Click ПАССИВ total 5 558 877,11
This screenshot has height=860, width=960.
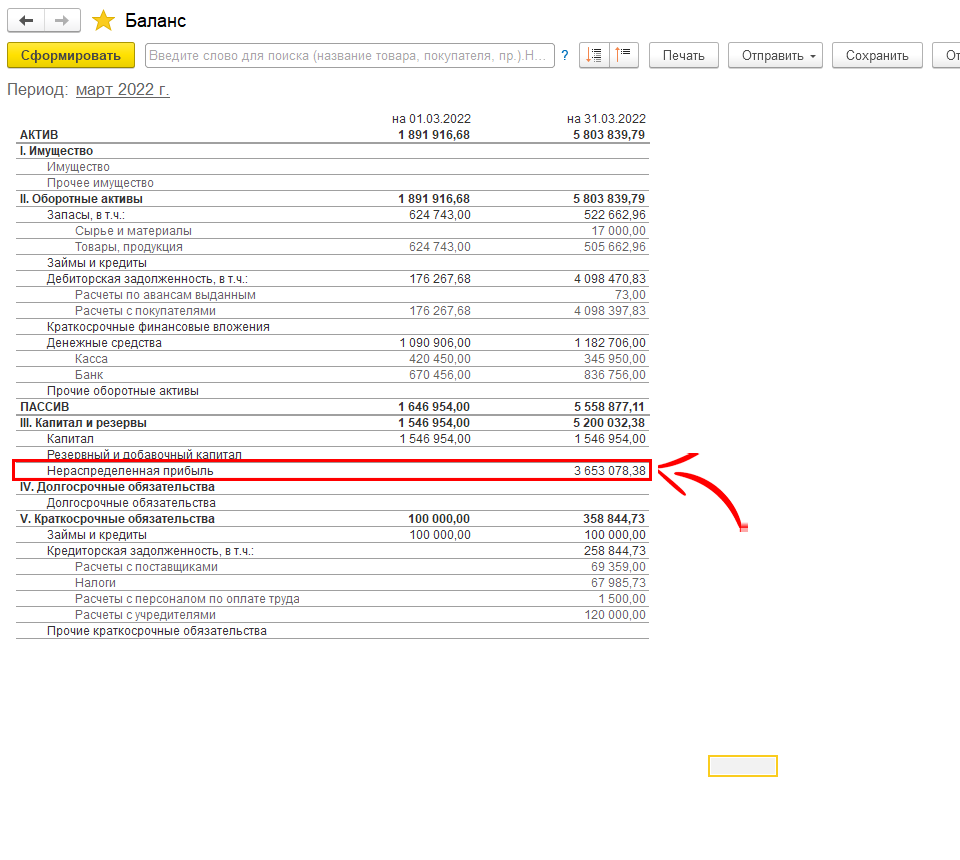click(609, 407)
